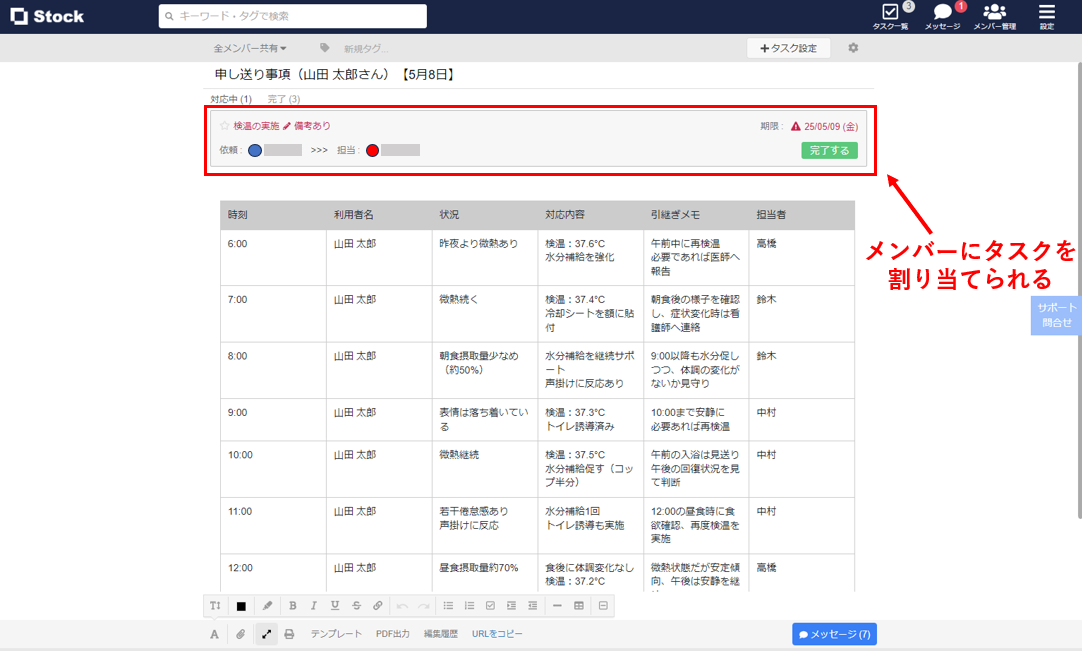Open メッセージ from the top navigation icon
This screenshot has width=1082, height=651.
940,15
